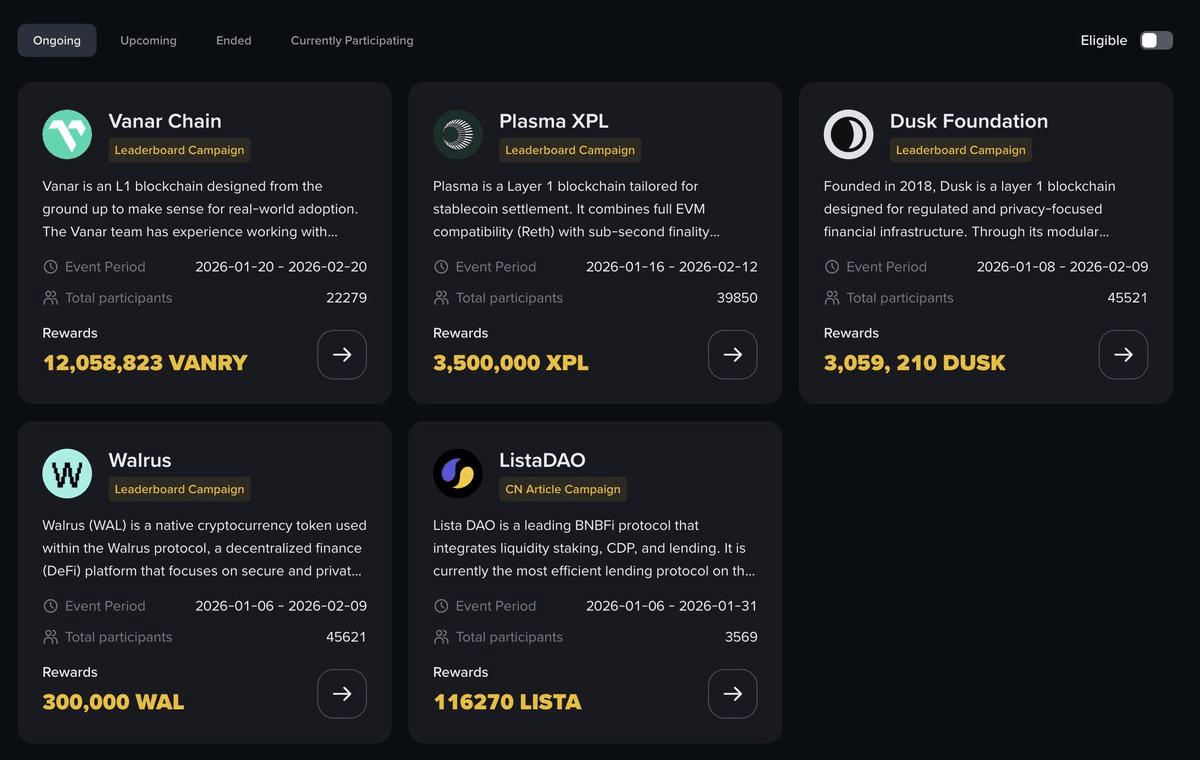Image resolution: width=1200 pixels, height=760 pixels.
Task: Open Vanar Chain campaign via arrow button
Action: (342, 355)
